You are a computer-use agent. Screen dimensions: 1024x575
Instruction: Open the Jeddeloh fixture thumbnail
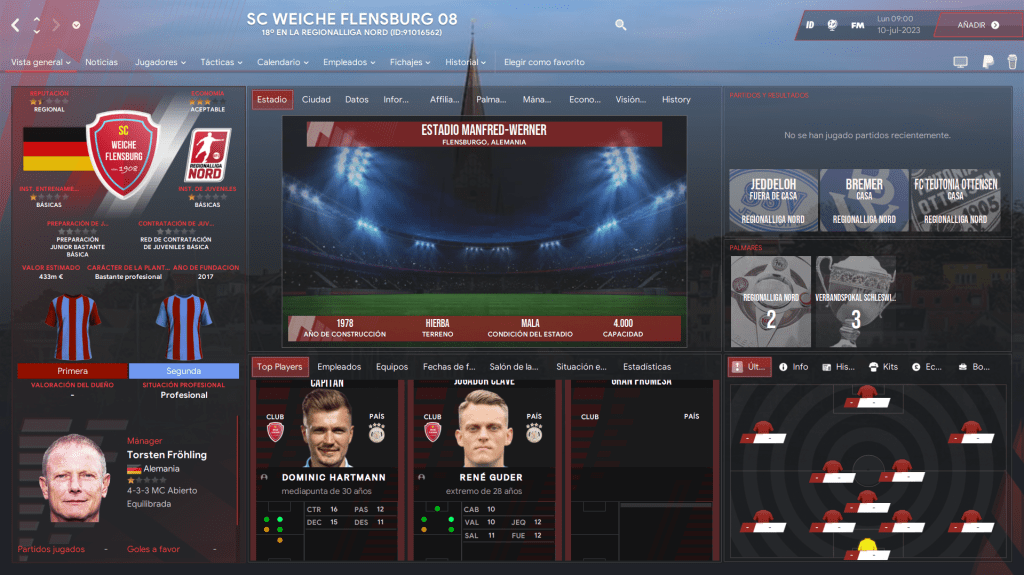773,200
